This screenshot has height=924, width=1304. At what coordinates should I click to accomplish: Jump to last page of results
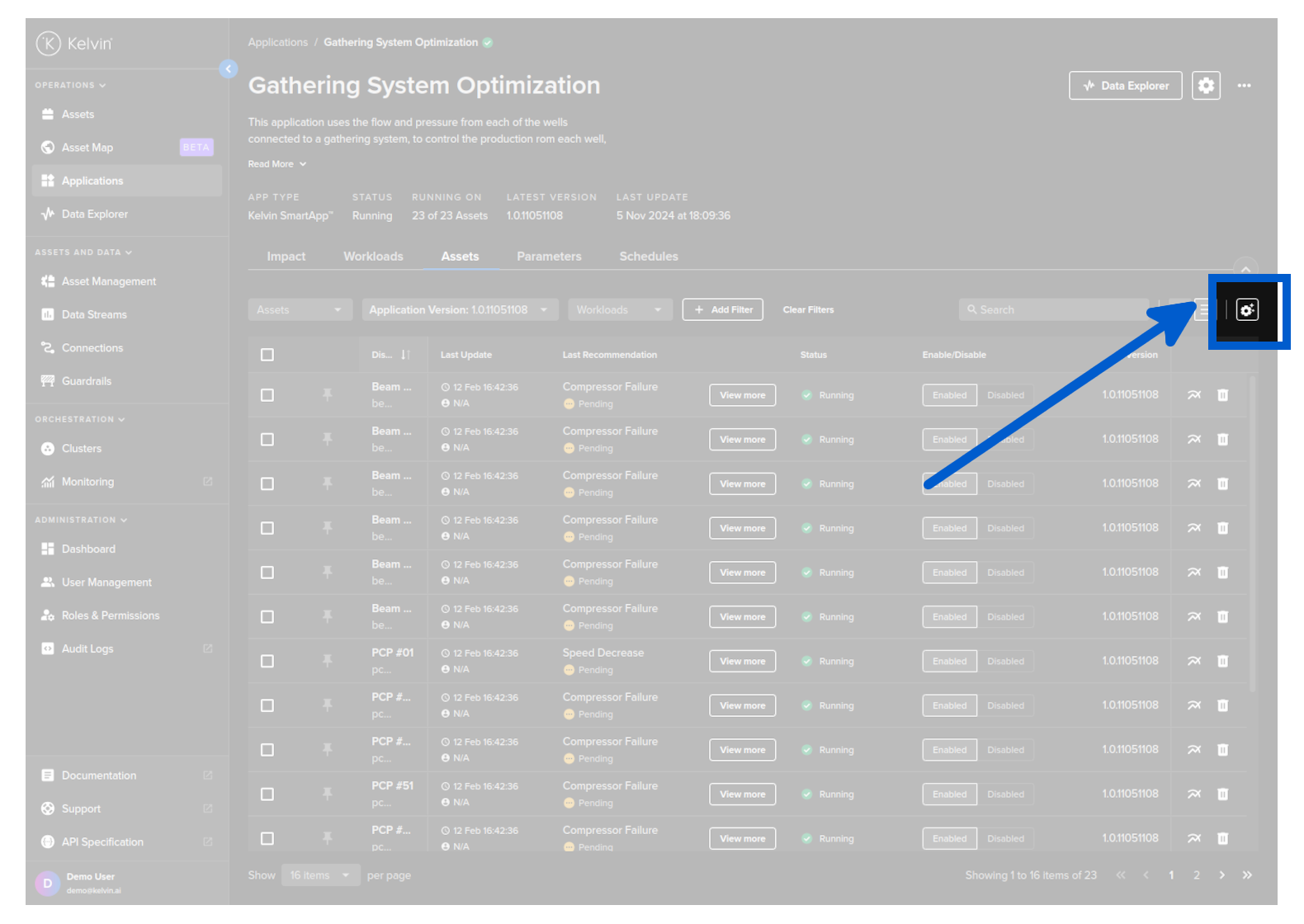pyautogui.click(x=1247, y=875)
